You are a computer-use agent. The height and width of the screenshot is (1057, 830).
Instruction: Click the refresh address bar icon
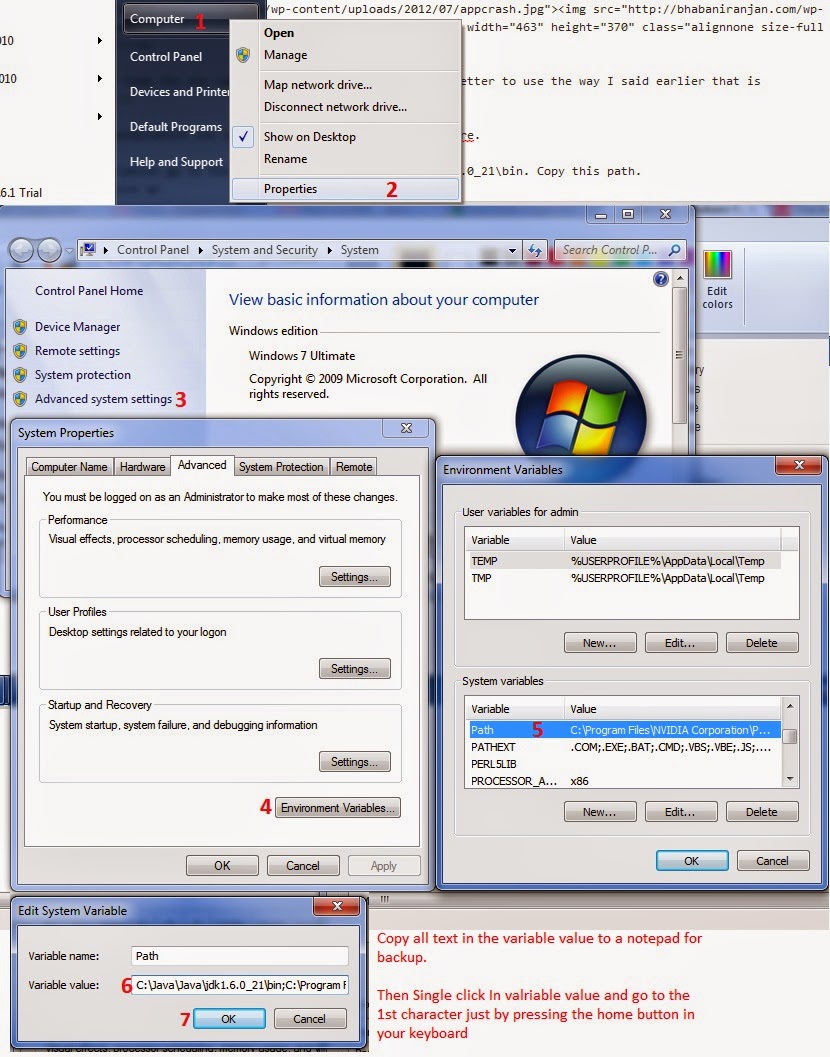[535, 250]
